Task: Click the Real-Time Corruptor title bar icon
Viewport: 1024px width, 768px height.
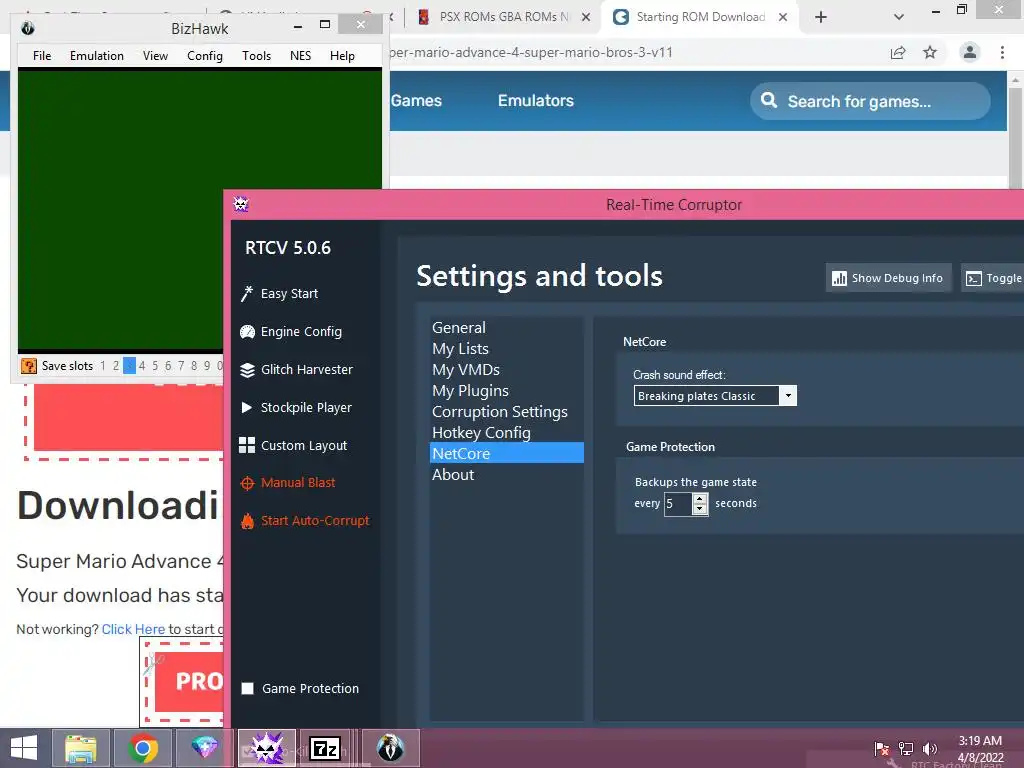Action: [241, 204]
